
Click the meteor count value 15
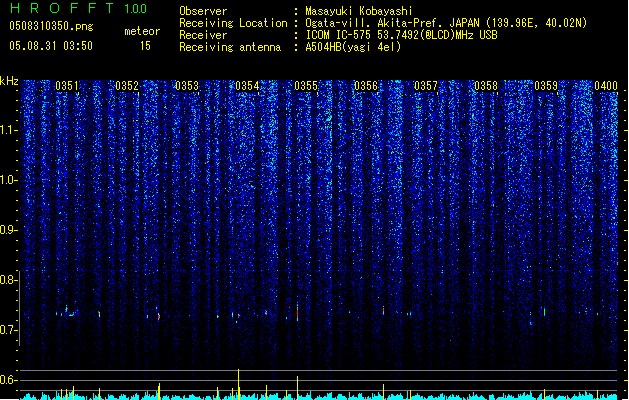145,46
